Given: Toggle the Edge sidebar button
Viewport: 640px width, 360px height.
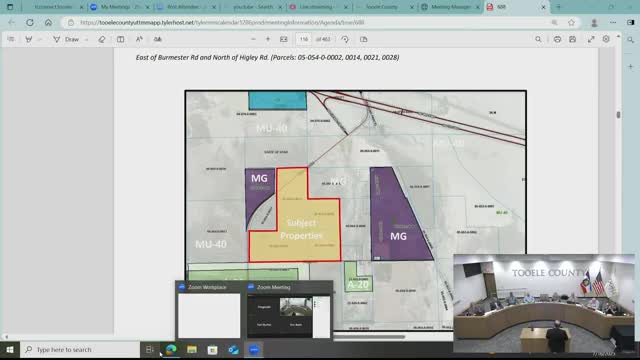Looking at the screenshot, I should (631, 23).
